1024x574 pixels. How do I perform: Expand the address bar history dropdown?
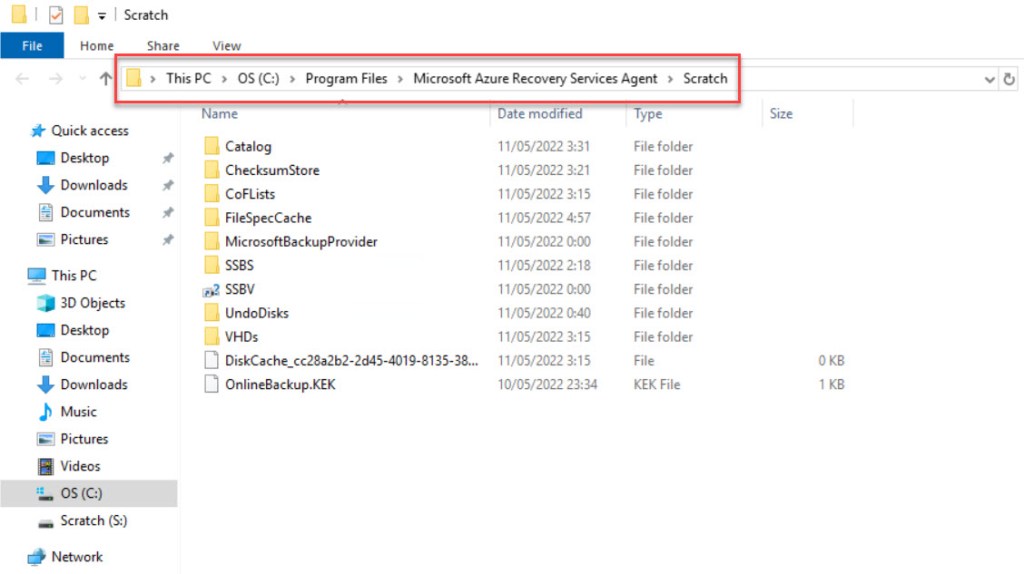coord(989,79)
